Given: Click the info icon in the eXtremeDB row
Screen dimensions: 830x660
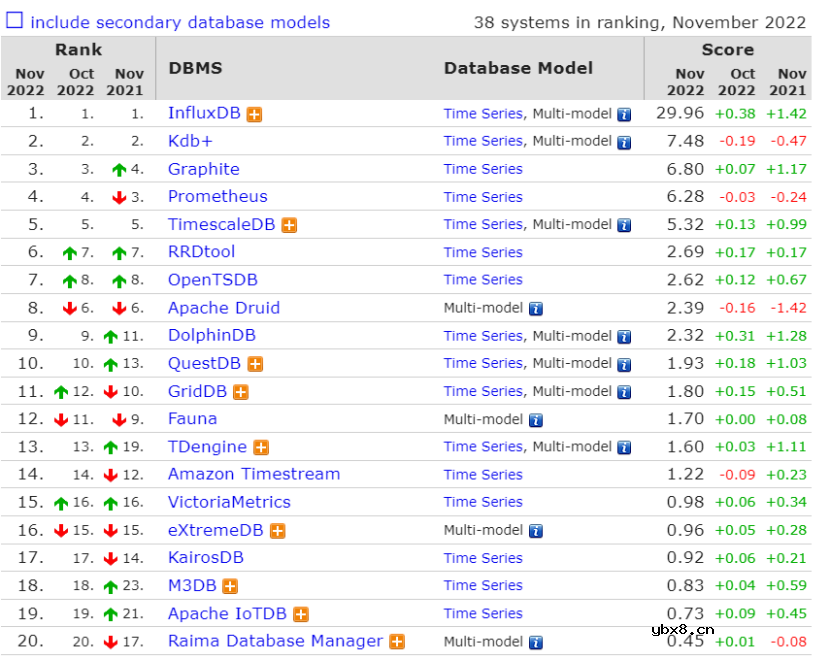Looking at the screenshot, I should tap(536, 531).
